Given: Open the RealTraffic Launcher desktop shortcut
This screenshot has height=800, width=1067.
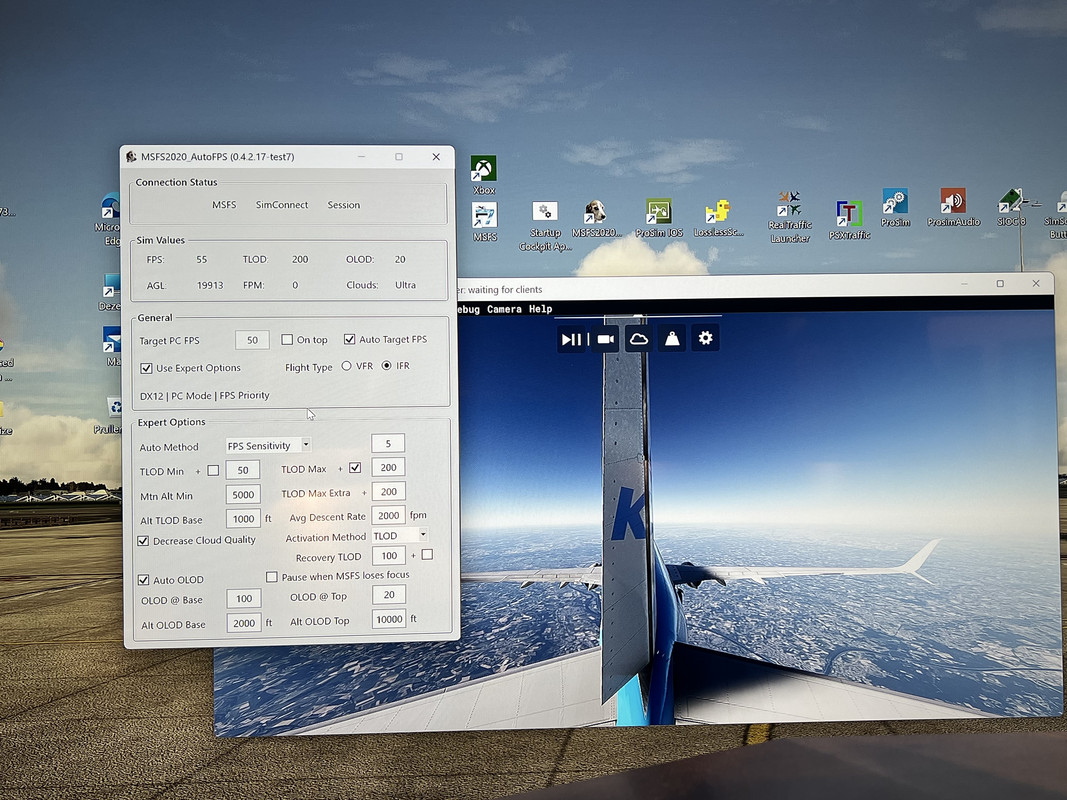Looking at the screenshot, I should [x=789, y=217].
